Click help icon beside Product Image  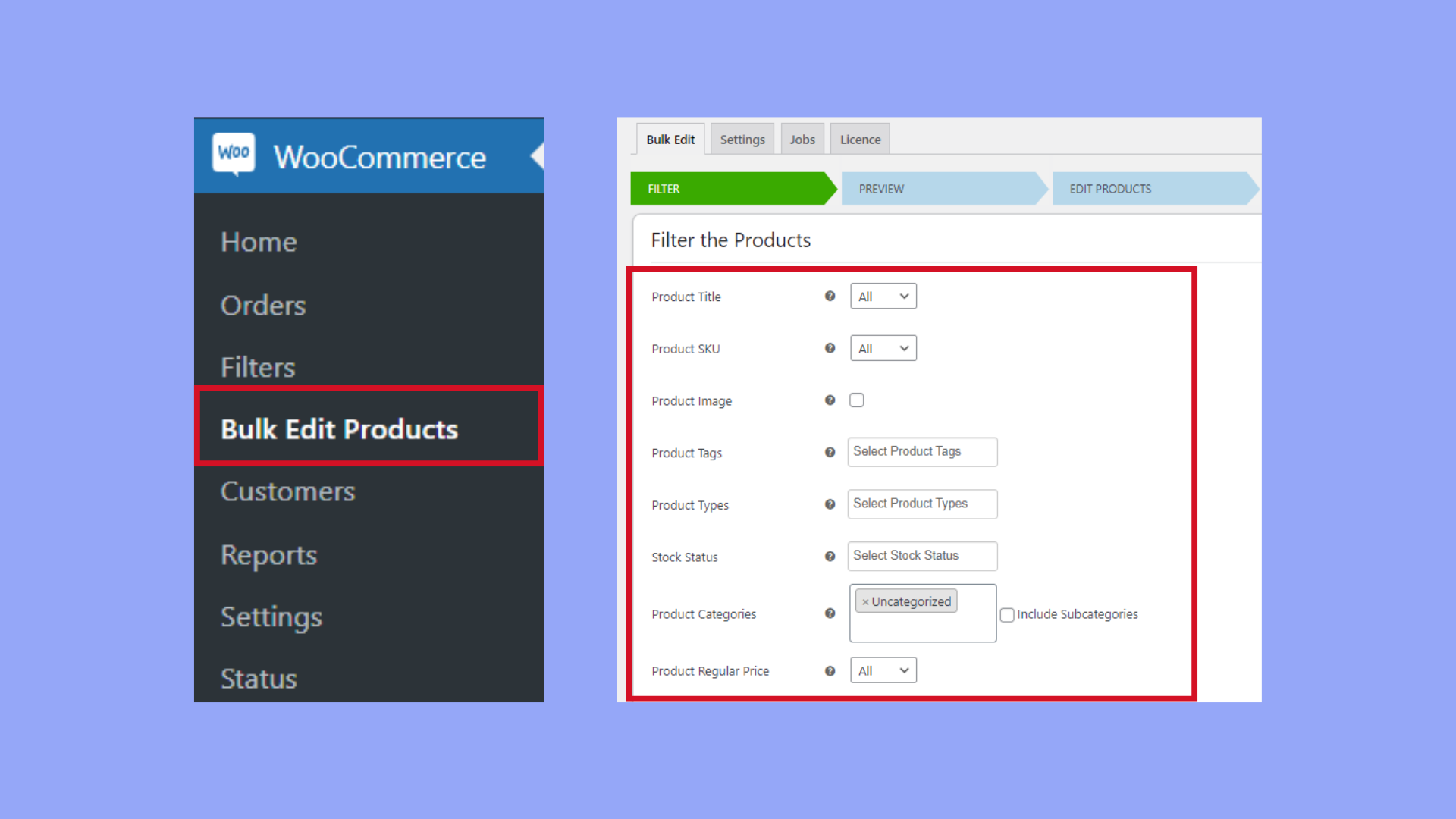click(x=830, y=400)
